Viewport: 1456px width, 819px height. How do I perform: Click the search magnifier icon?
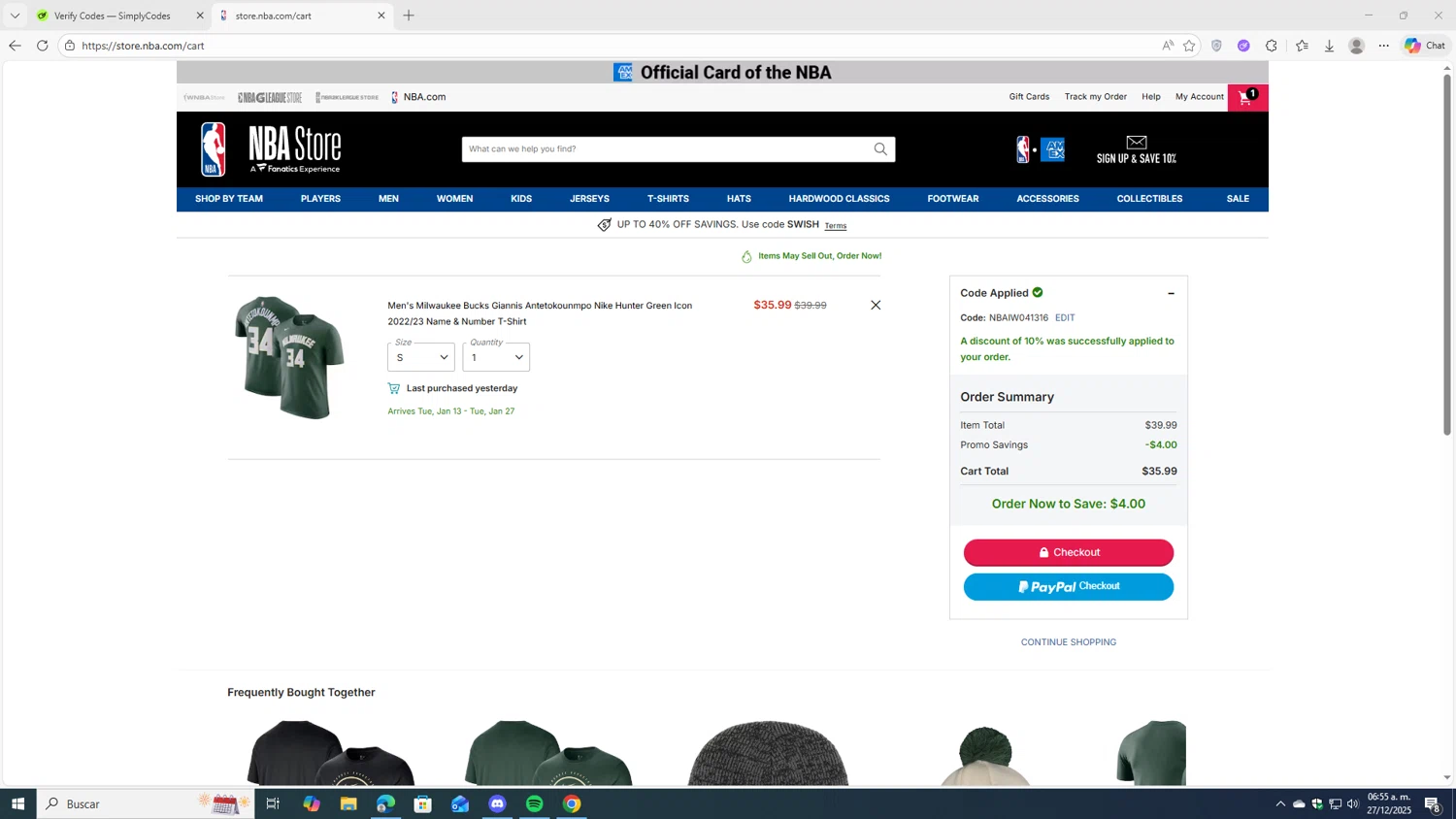880,148
